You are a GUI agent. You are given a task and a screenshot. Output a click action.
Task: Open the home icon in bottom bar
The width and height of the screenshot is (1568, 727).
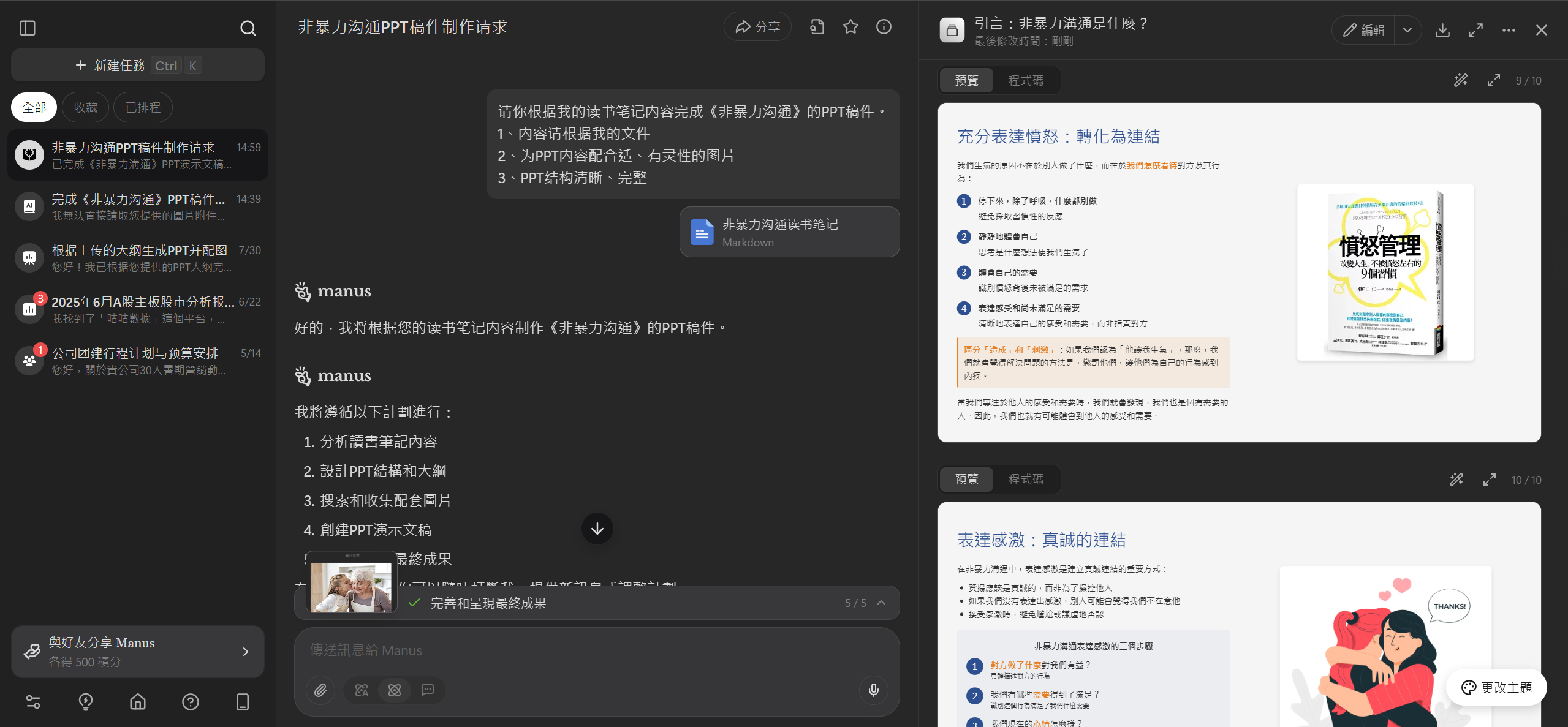pyautogui.click(x=138, y=702)
